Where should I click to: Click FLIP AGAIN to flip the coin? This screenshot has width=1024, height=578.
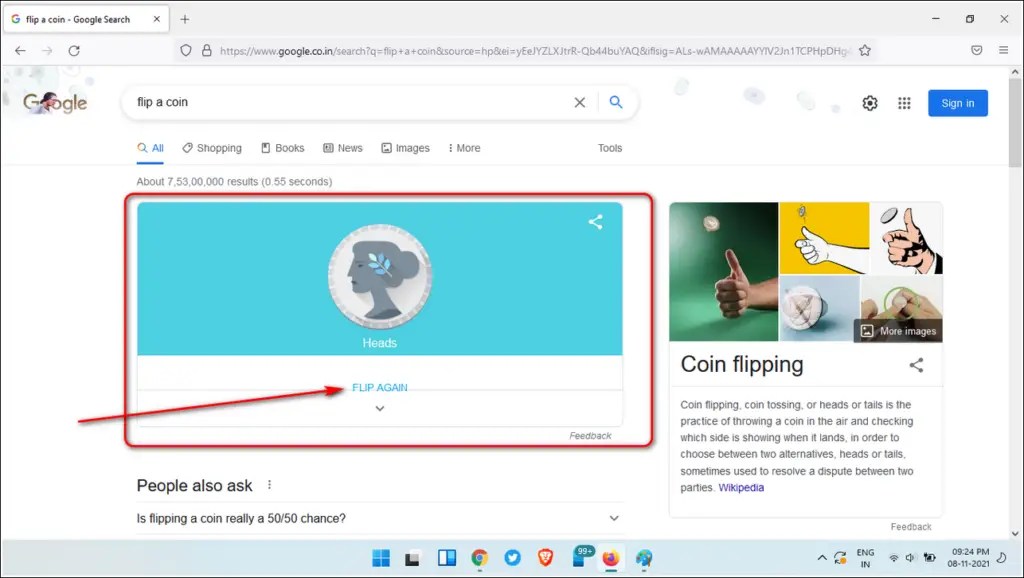379,387
